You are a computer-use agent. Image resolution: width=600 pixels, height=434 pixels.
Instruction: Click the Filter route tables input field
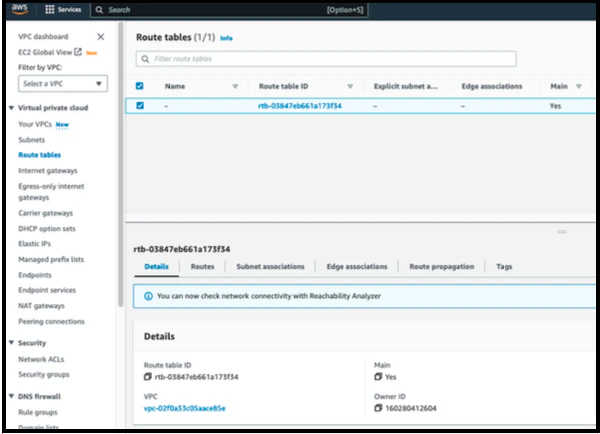tap(326, 59)
